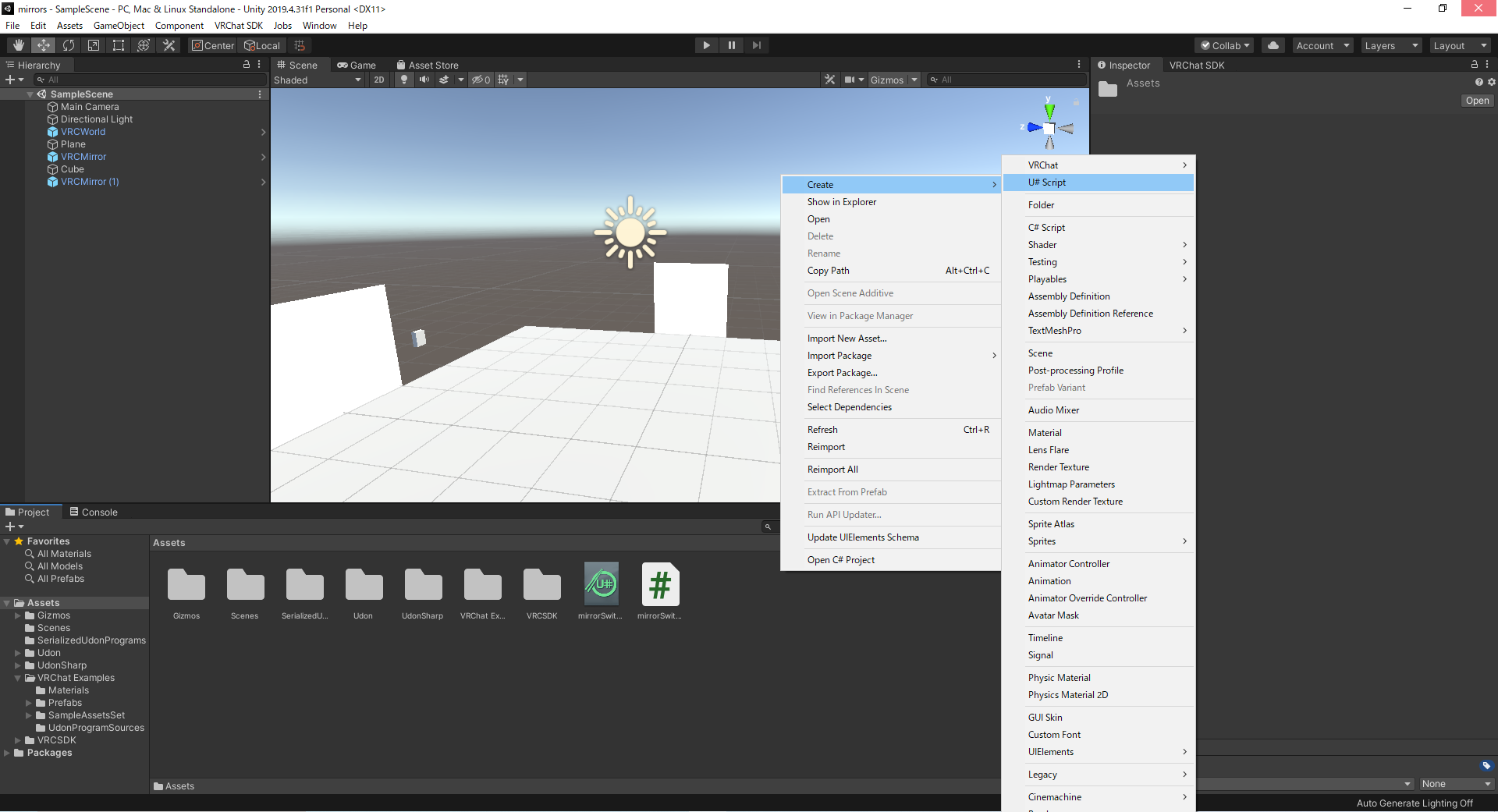Toggle scene lighting bulb icon
1498x812 pixels.
403,80
